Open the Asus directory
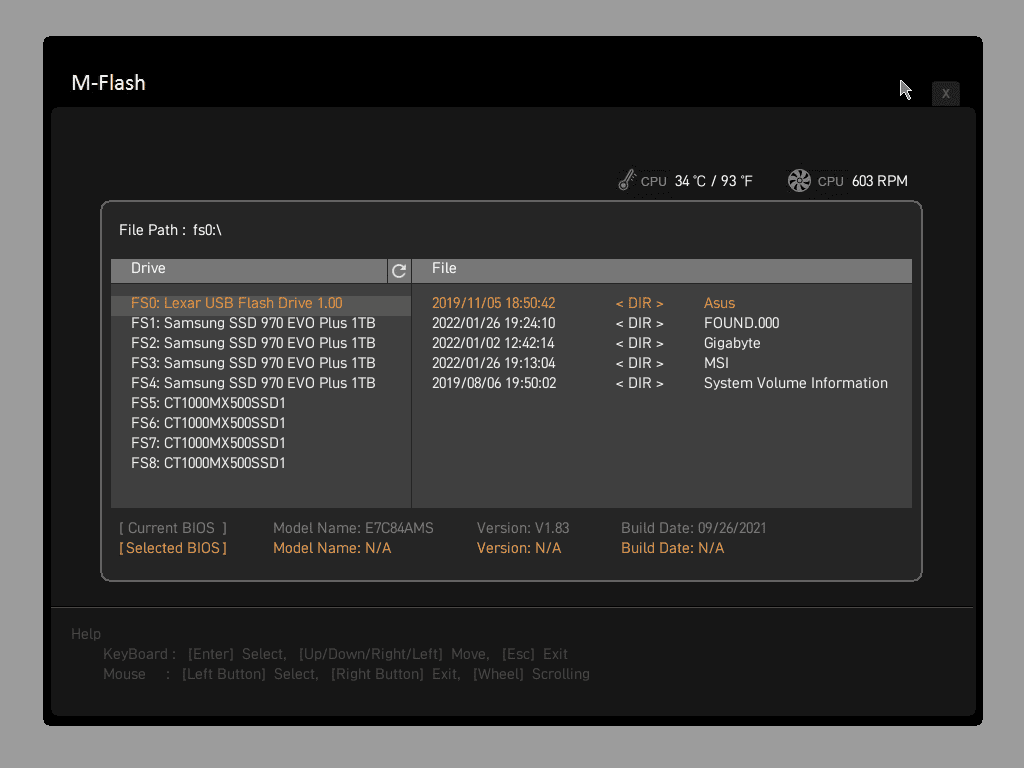 [719, 303]
